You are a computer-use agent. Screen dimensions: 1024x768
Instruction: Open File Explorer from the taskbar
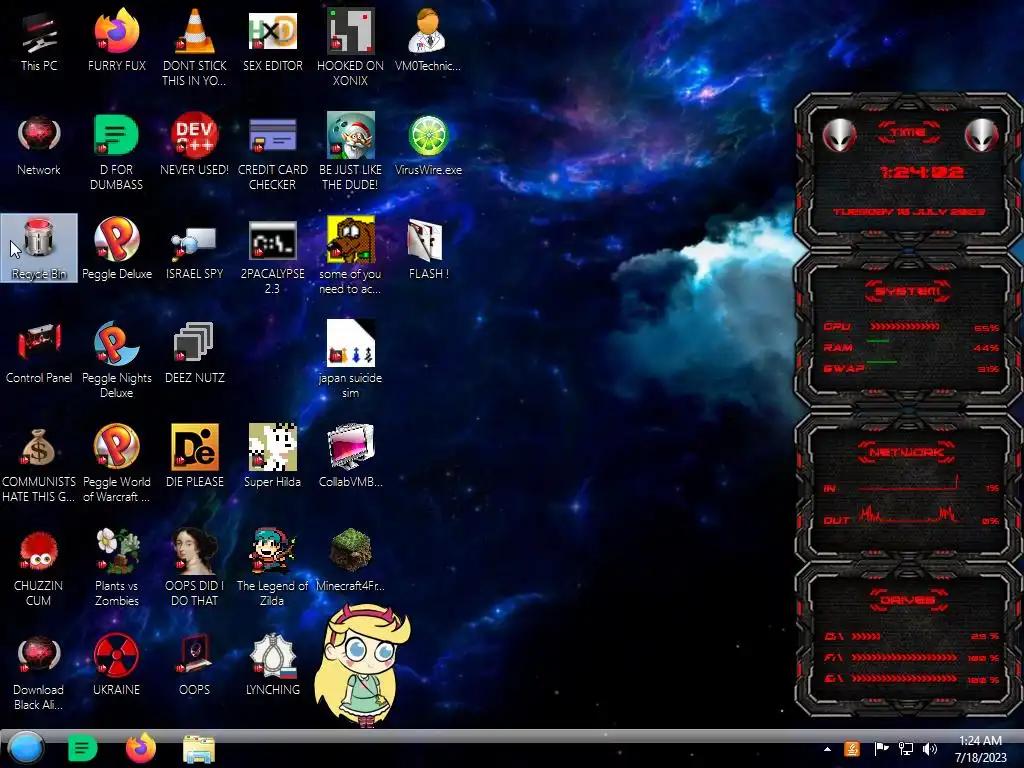click(x=199, y=749)
